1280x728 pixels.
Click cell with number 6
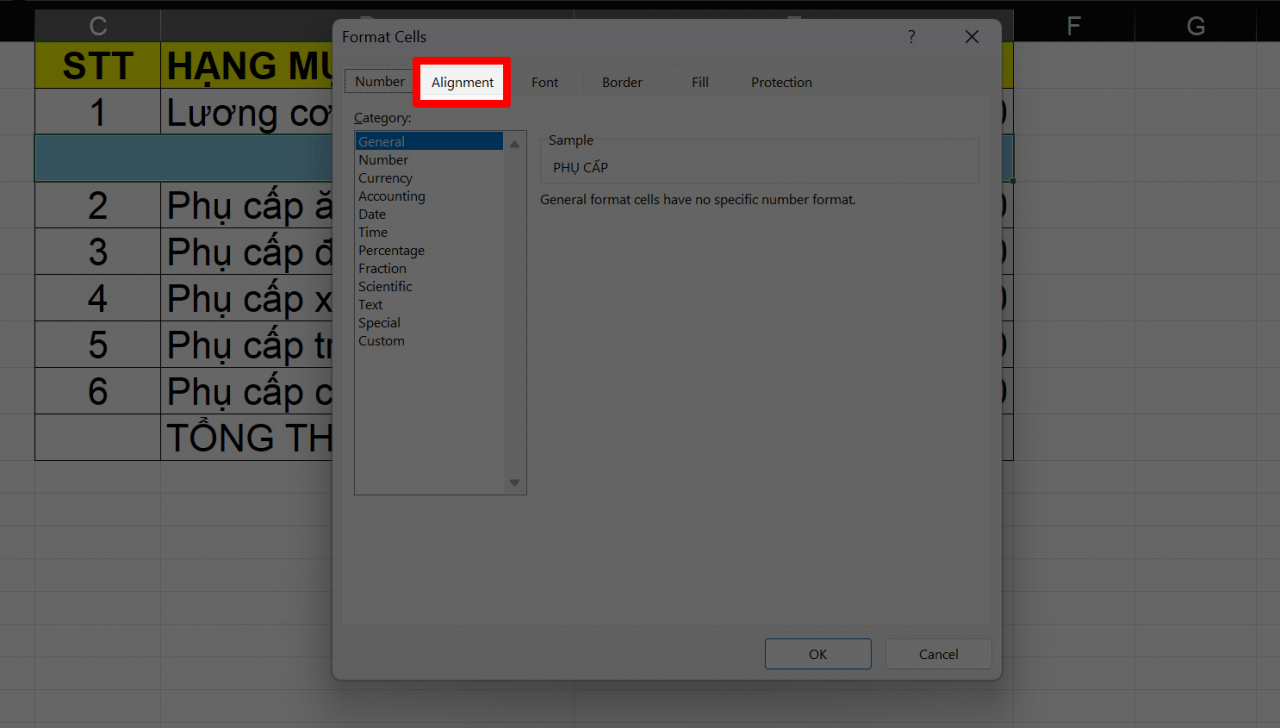[98, 391]
